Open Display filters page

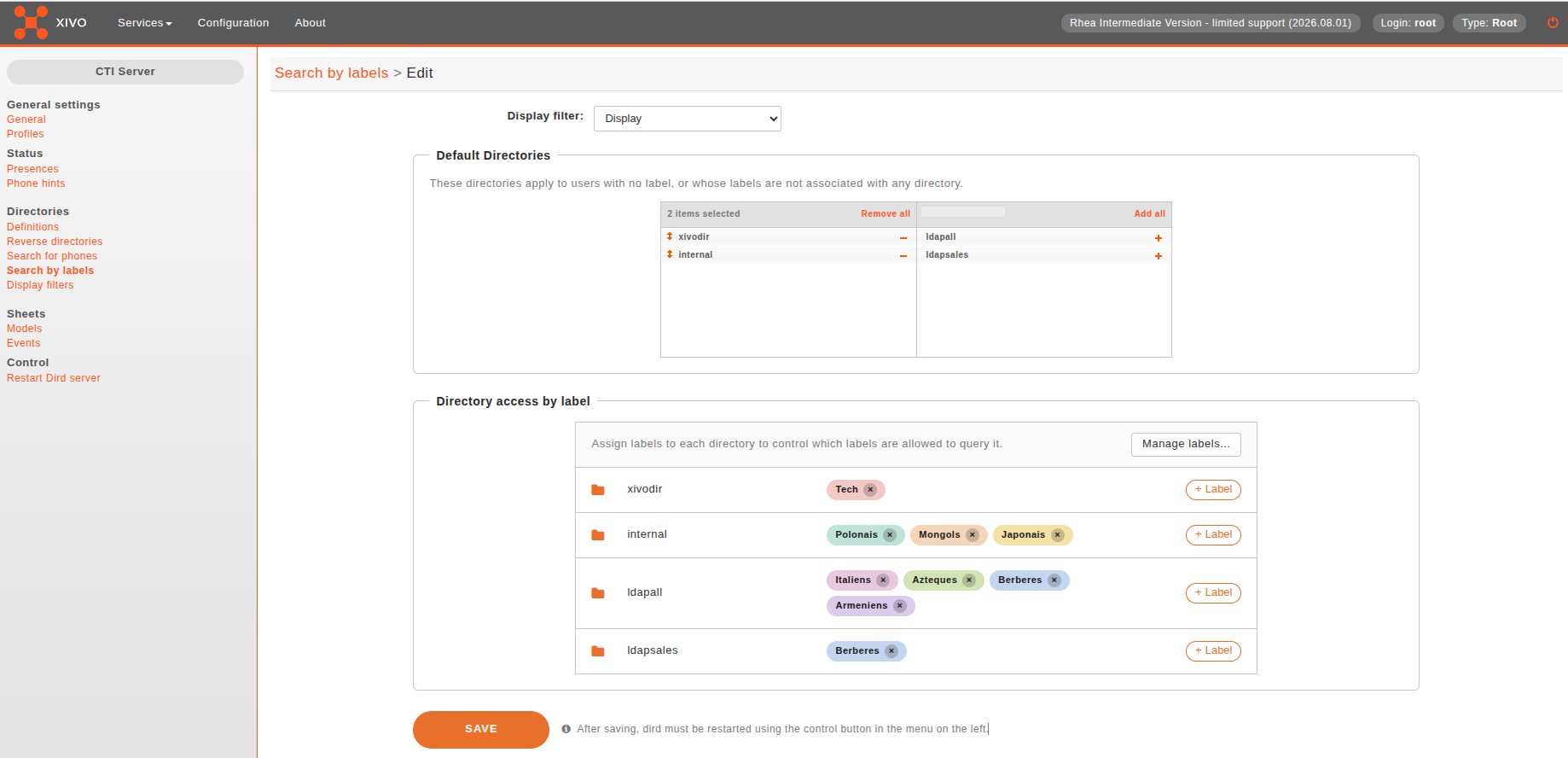click(x=40, y=285)
